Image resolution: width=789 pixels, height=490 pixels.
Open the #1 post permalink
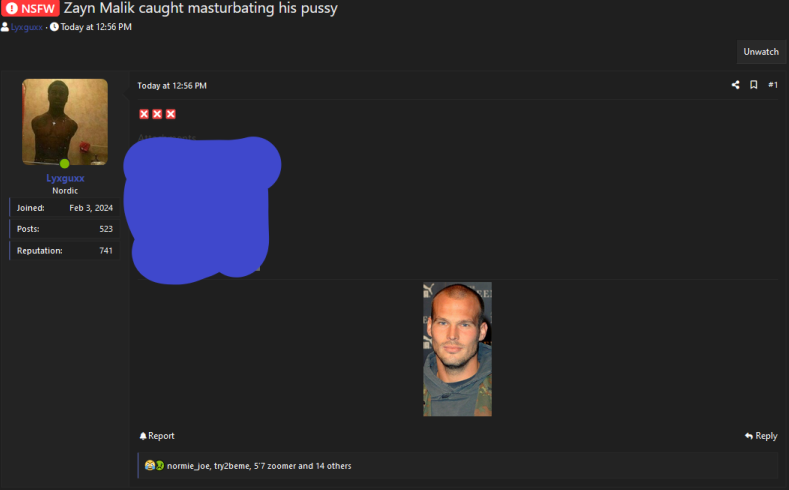tap(773, 85)
